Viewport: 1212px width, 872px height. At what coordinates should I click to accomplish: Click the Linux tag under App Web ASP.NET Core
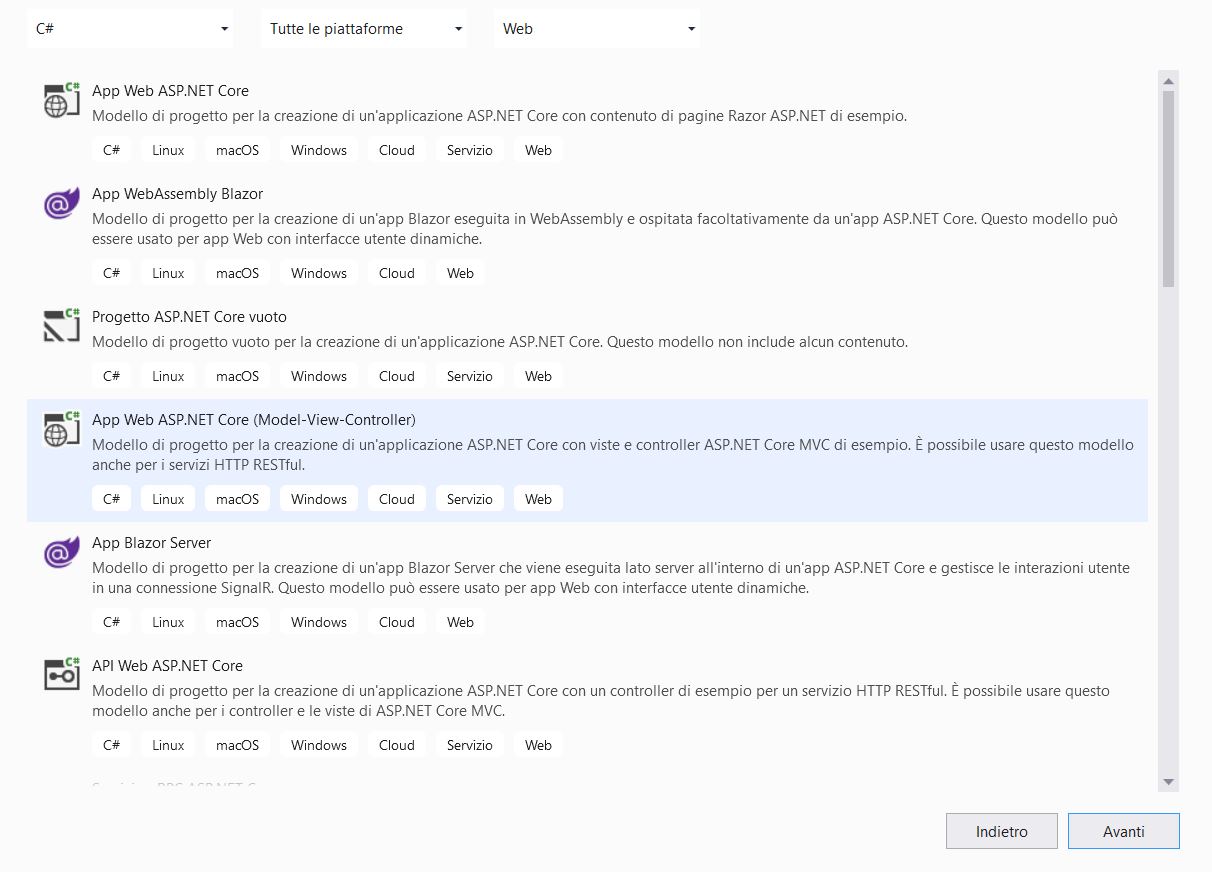(168, 150)
